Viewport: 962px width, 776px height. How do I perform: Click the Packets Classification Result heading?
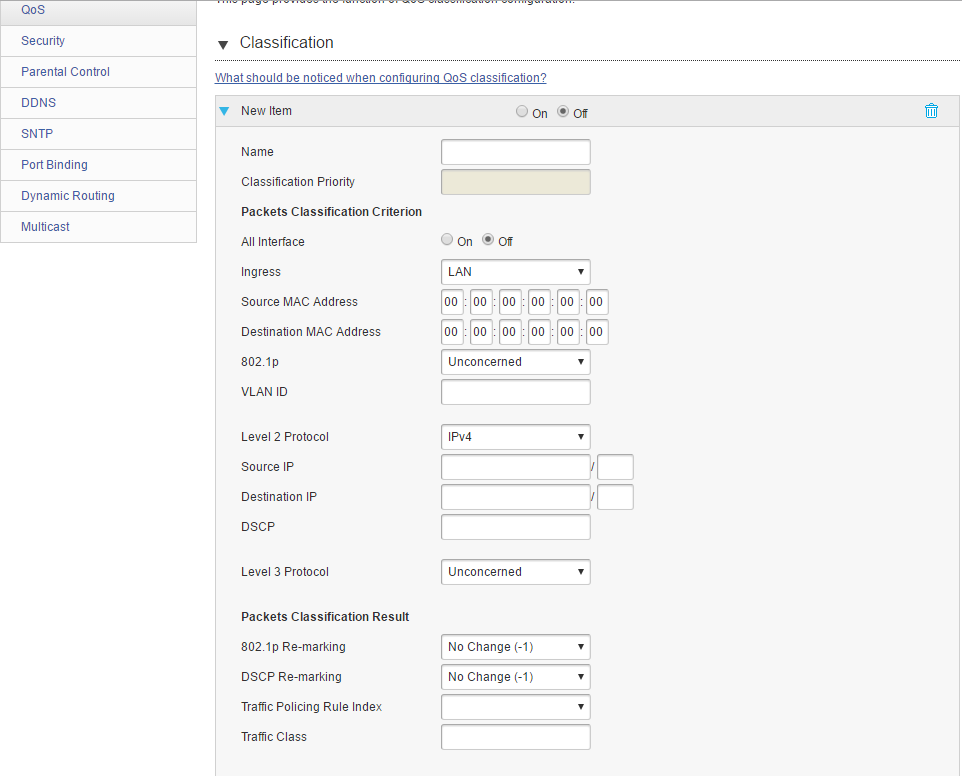tap(325, 617)
